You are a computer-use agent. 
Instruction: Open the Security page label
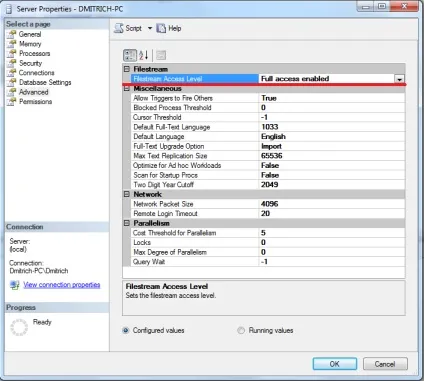pyautogui.click(x=31, y=63)
